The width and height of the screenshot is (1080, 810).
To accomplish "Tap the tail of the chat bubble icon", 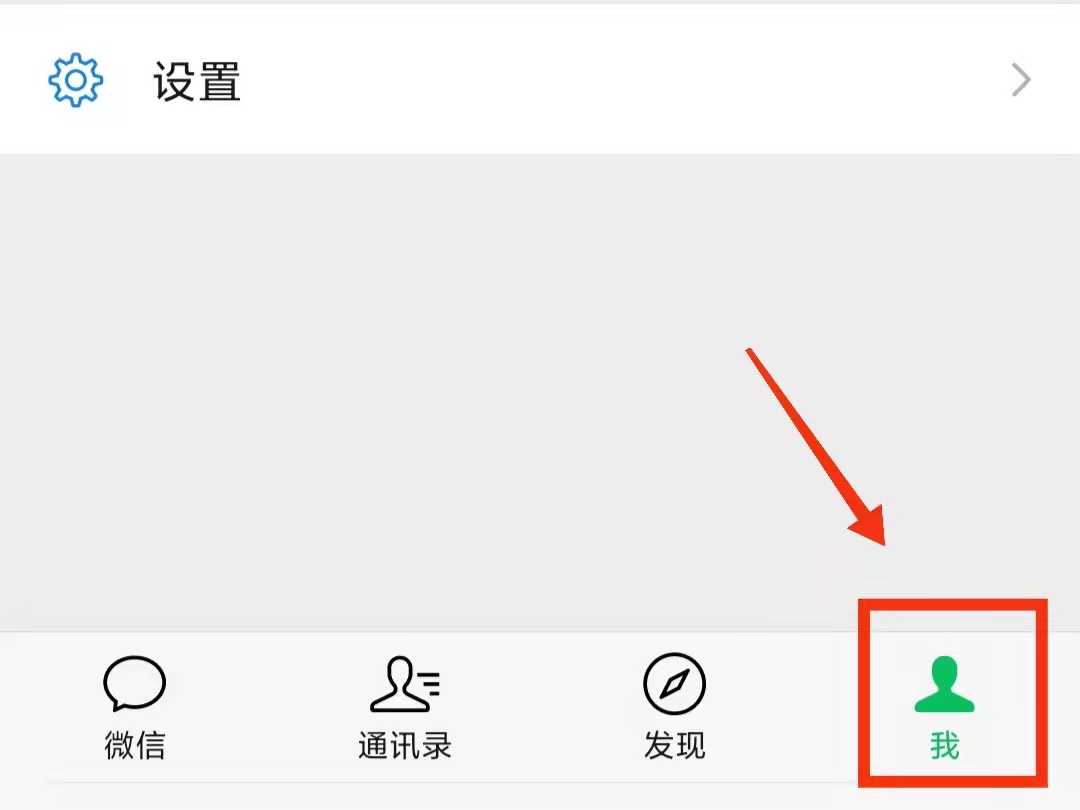I will (x=118, y=705).
